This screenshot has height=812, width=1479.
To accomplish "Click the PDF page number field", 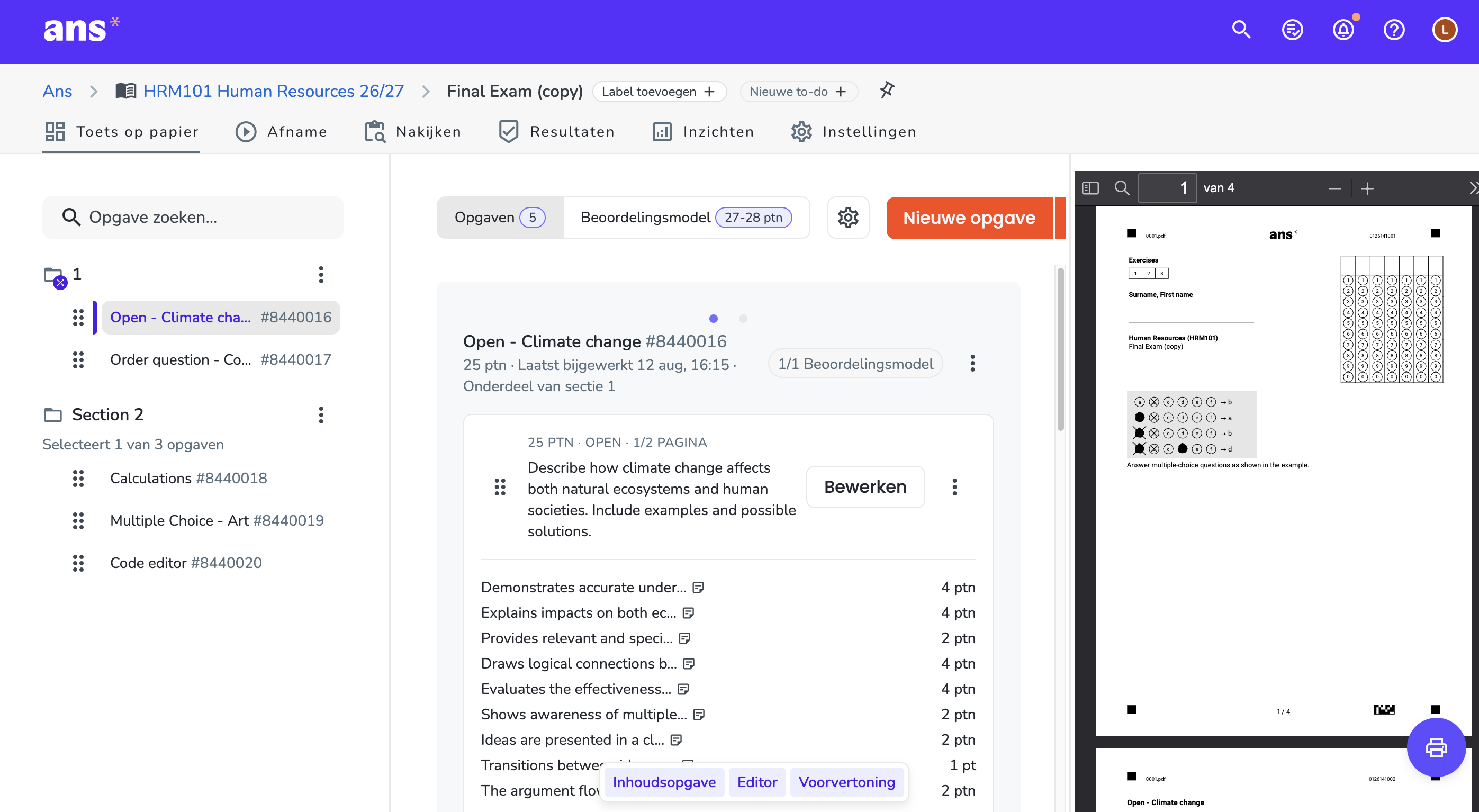I will (1167, 188).
